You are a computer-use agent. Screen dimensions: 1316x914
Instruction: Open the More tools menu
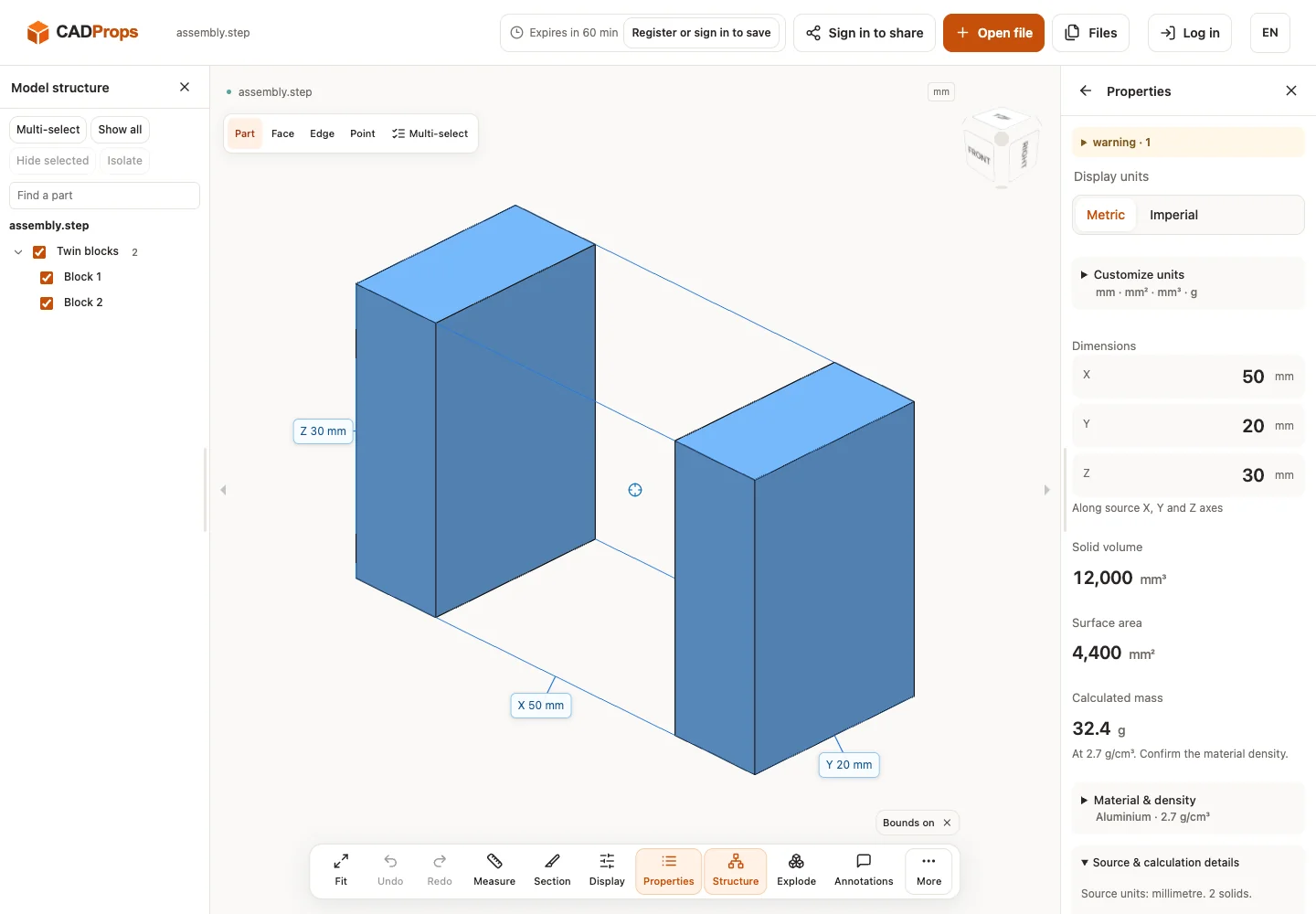929,870
